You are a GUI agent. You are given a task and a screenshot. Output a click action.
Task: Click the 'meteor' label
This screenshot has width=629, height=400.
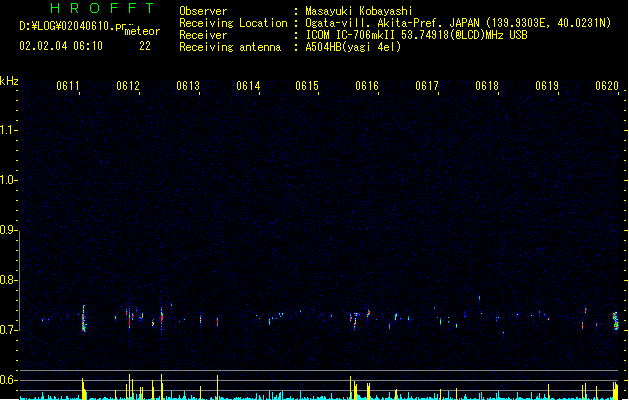pos(142,31)
